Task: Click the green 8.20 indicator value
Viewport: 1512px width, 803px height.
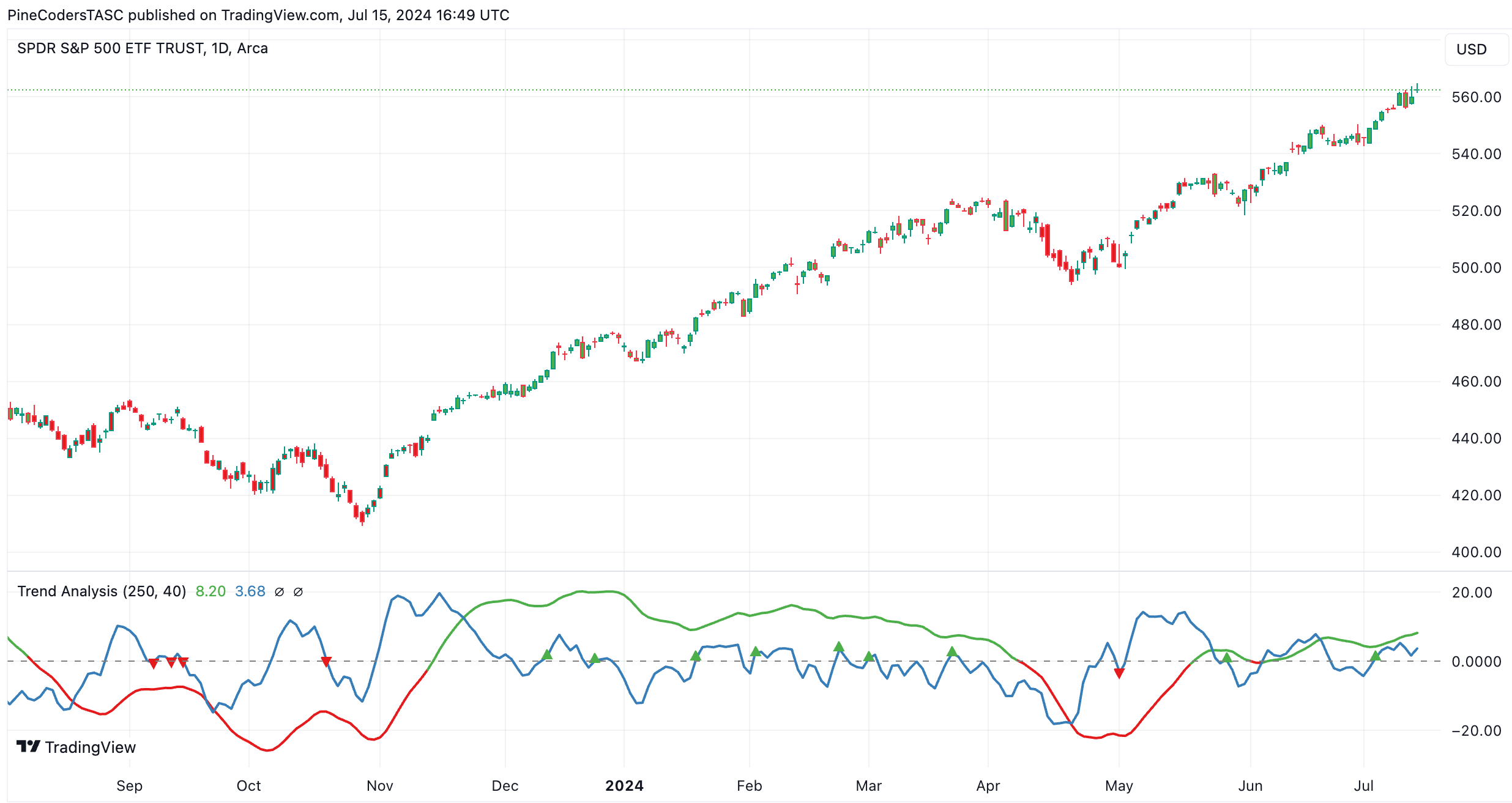Action: coord(210,591)
